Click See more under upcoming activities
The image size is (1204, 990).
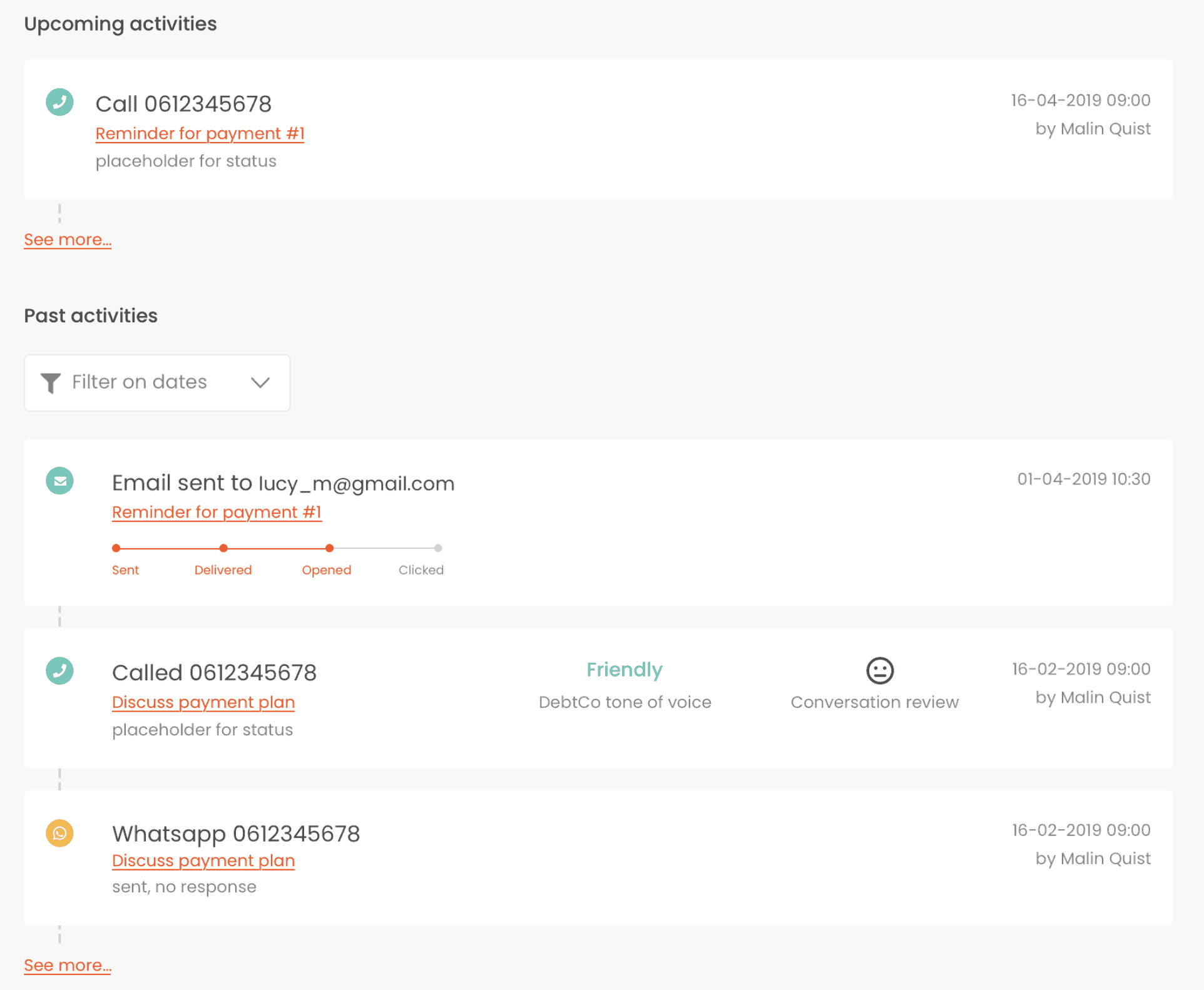[x=68, y=240]
